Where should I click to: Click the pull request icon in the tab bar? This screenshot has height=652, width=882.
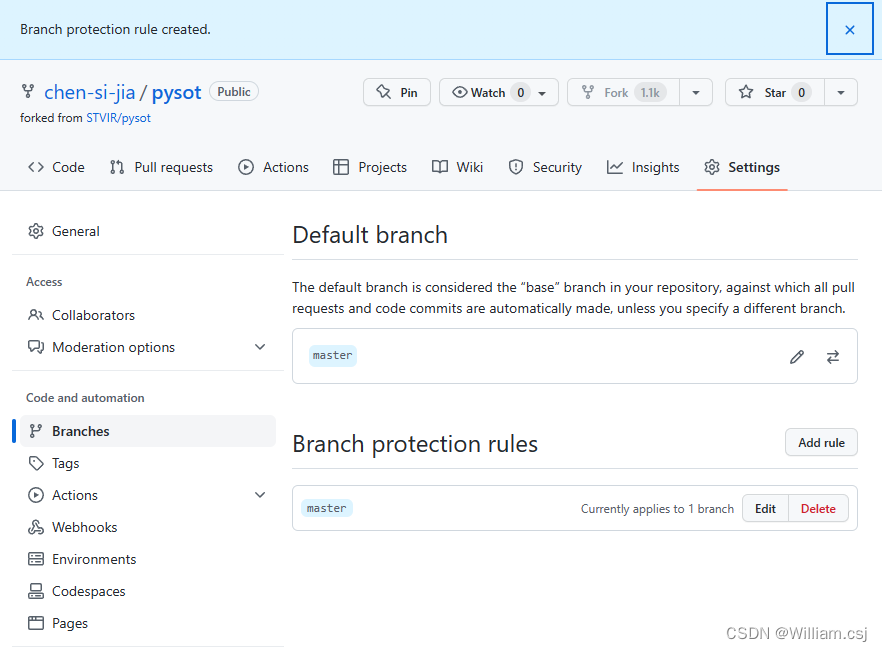(117, 167)
